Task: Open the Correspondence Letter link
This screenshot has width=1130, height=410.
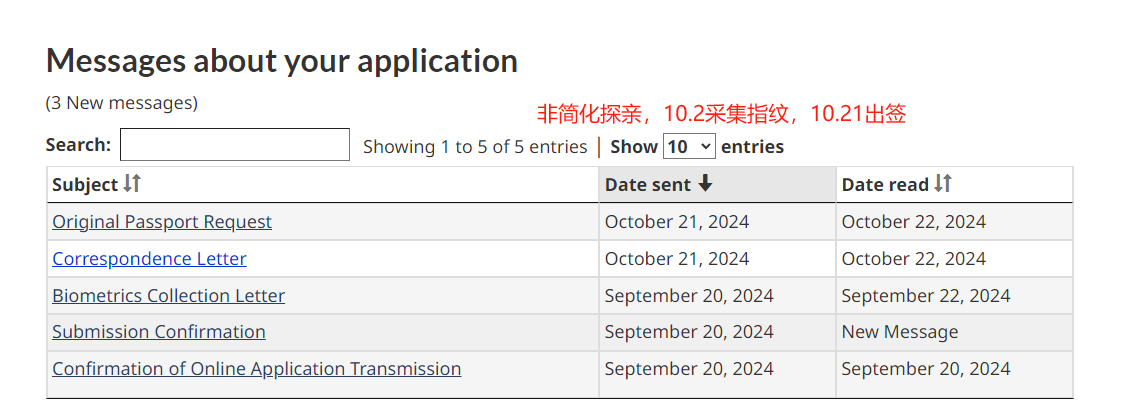Action: [149, 259]
